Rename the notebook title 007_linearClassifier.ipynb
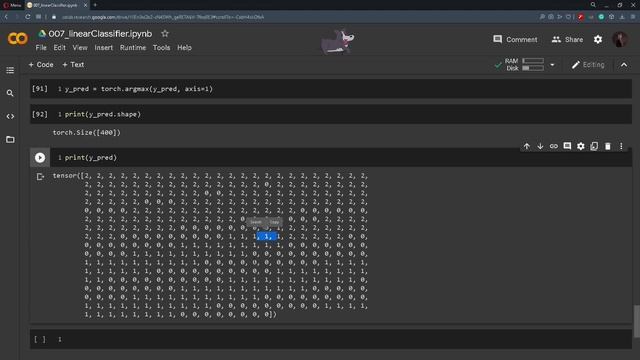This screenshot has height=360, width=640. [100, 34]
